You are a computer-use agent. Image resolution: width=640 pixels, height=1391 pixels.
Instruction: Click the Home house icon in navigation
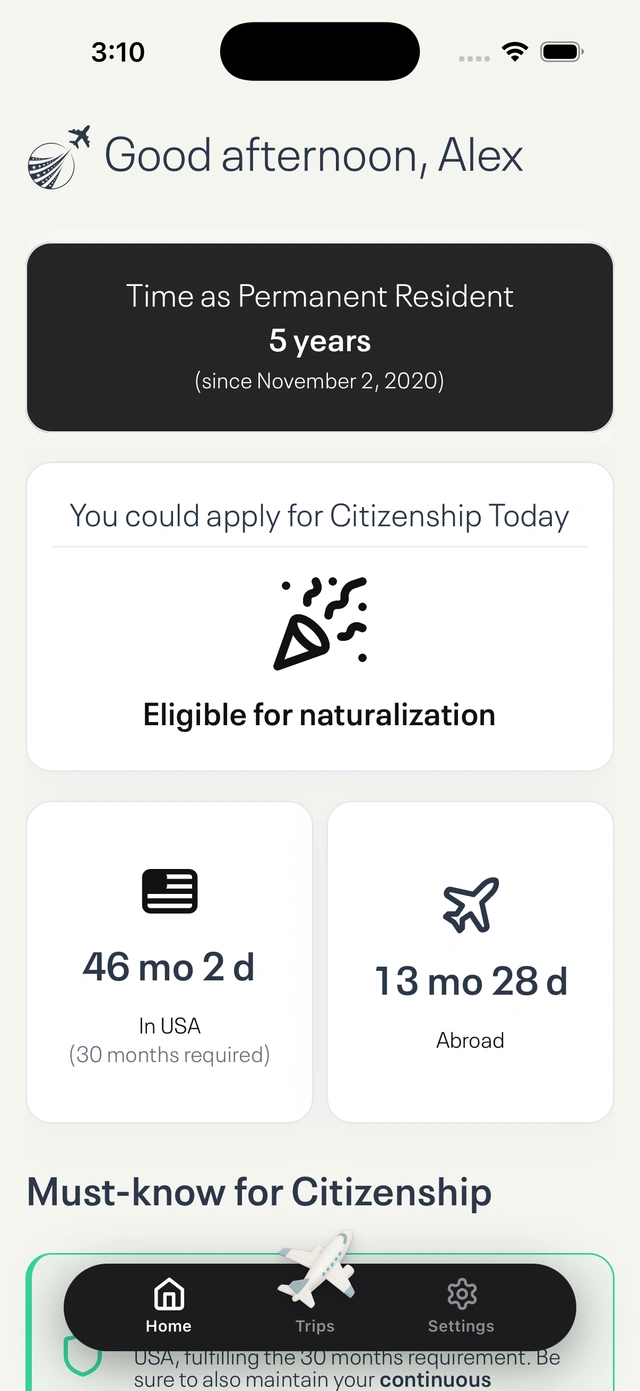coord(168,1294)
